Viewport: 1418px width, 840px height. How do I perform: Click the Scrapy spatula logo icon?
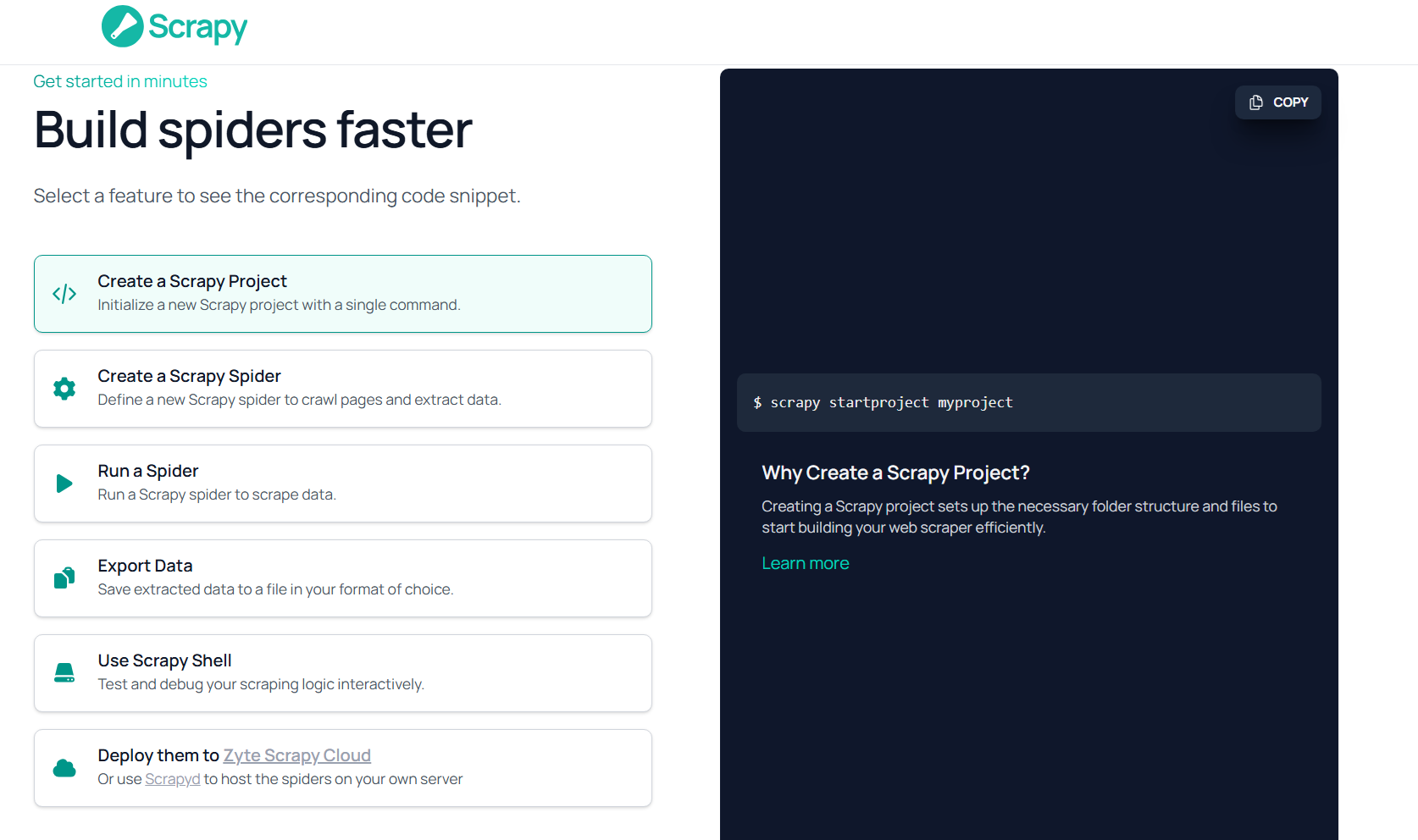pyautogui.click(x=122, y=26)
